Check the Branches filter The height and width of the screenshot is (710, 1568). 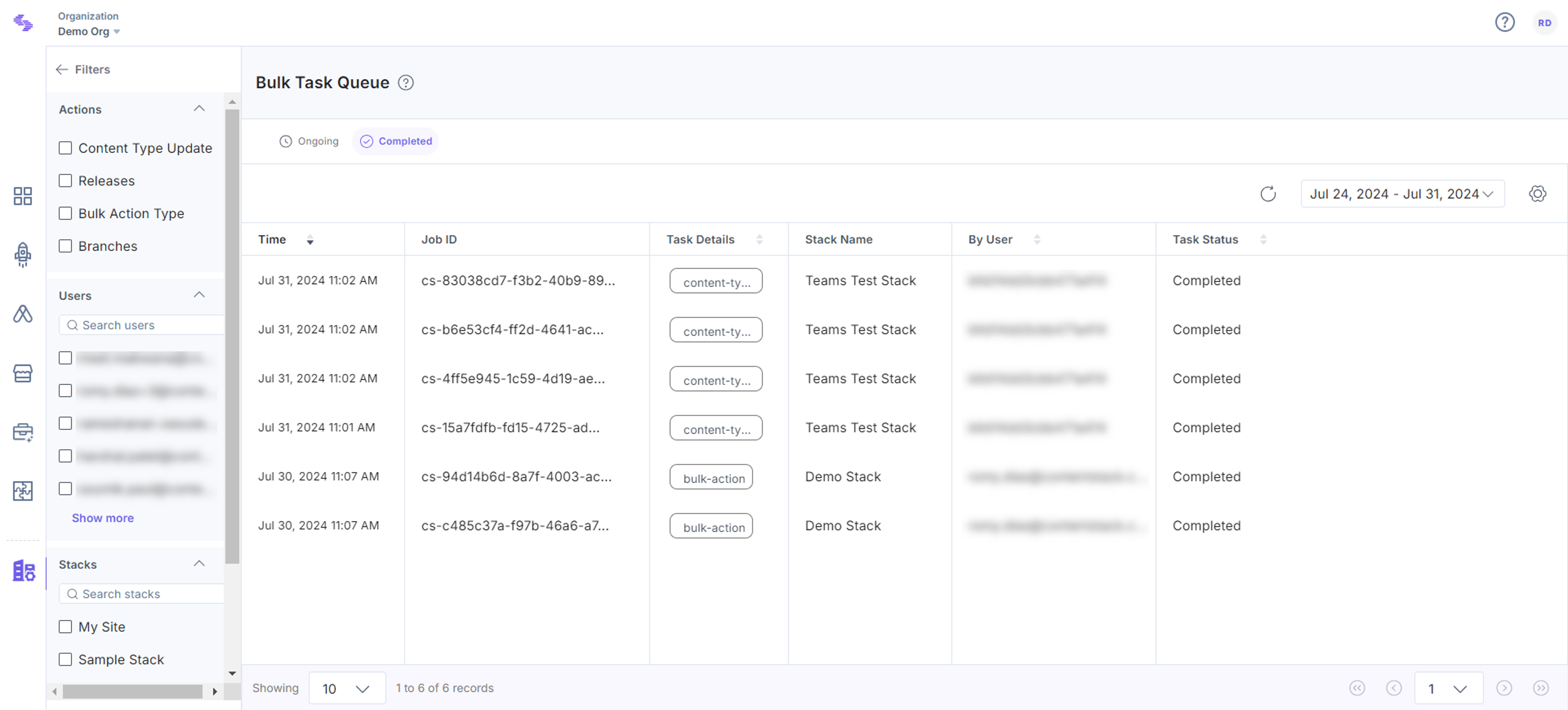pyautogui.click(x=65, y=246)
